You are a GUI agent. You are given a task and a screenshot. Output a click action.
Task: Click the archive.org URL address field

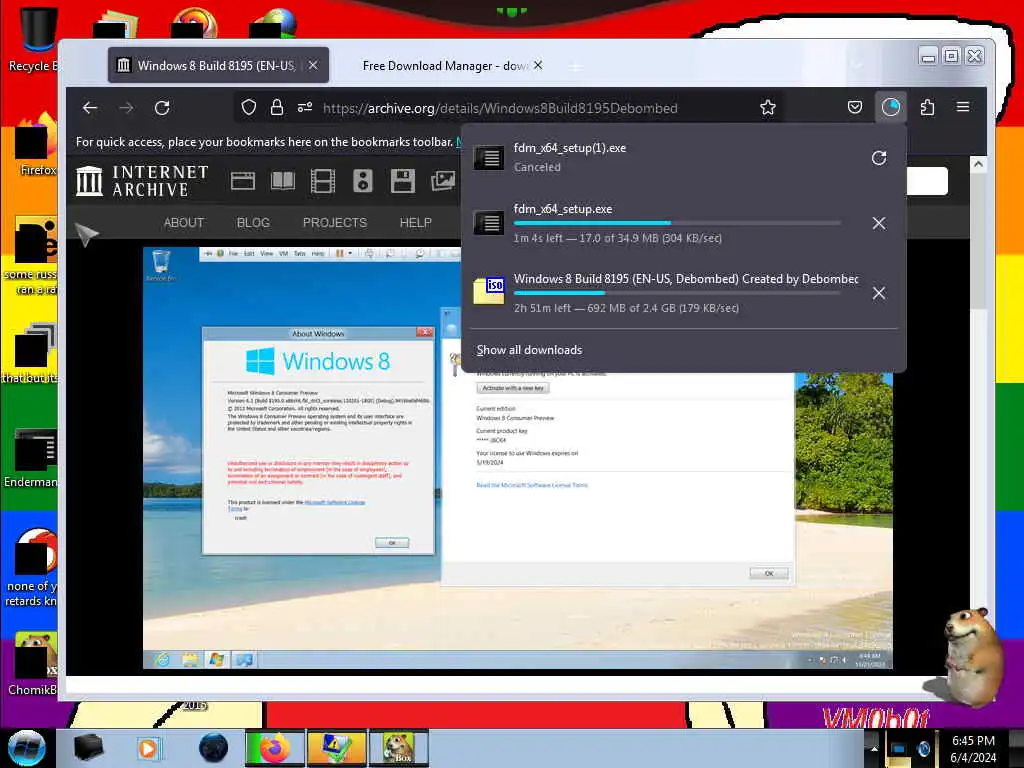point(500,108)
